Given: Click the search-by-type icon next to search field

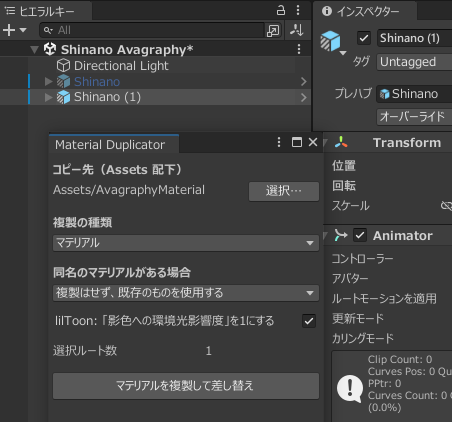Looking at the screenshot, I should pyautogui.click(x=273, y=30).
